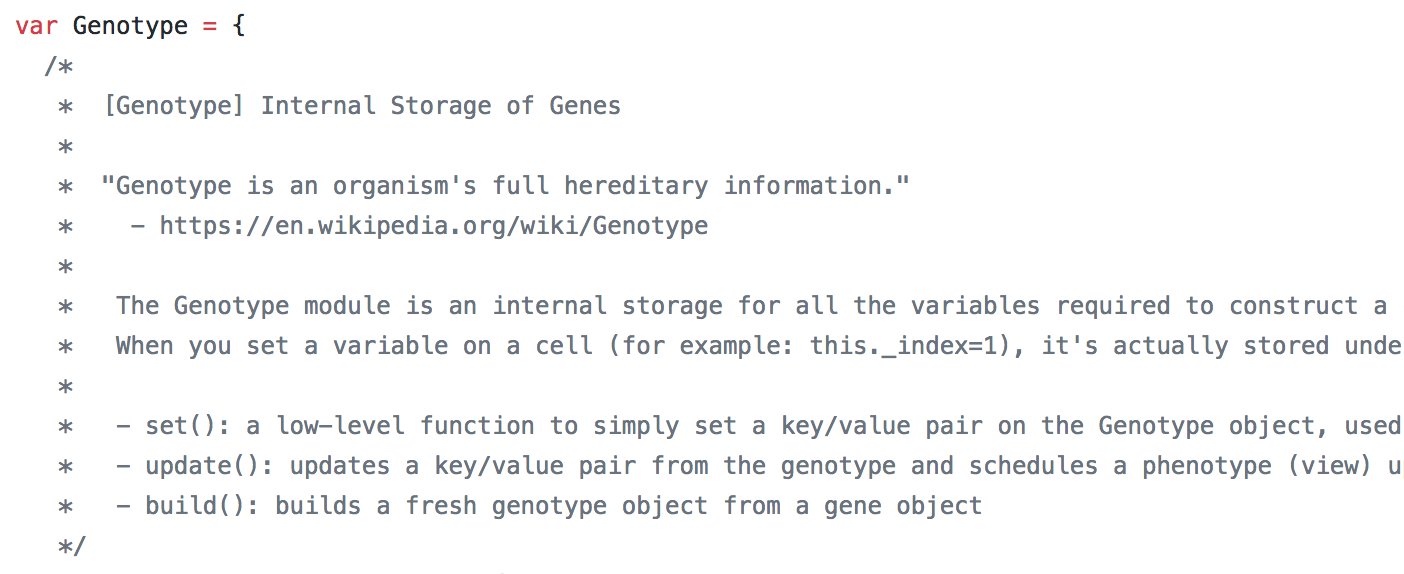Image resolution: width=1404 pixels, height=574 pixels.
Task: Click 'build():' in comment list
Action: tap(203, 506)
